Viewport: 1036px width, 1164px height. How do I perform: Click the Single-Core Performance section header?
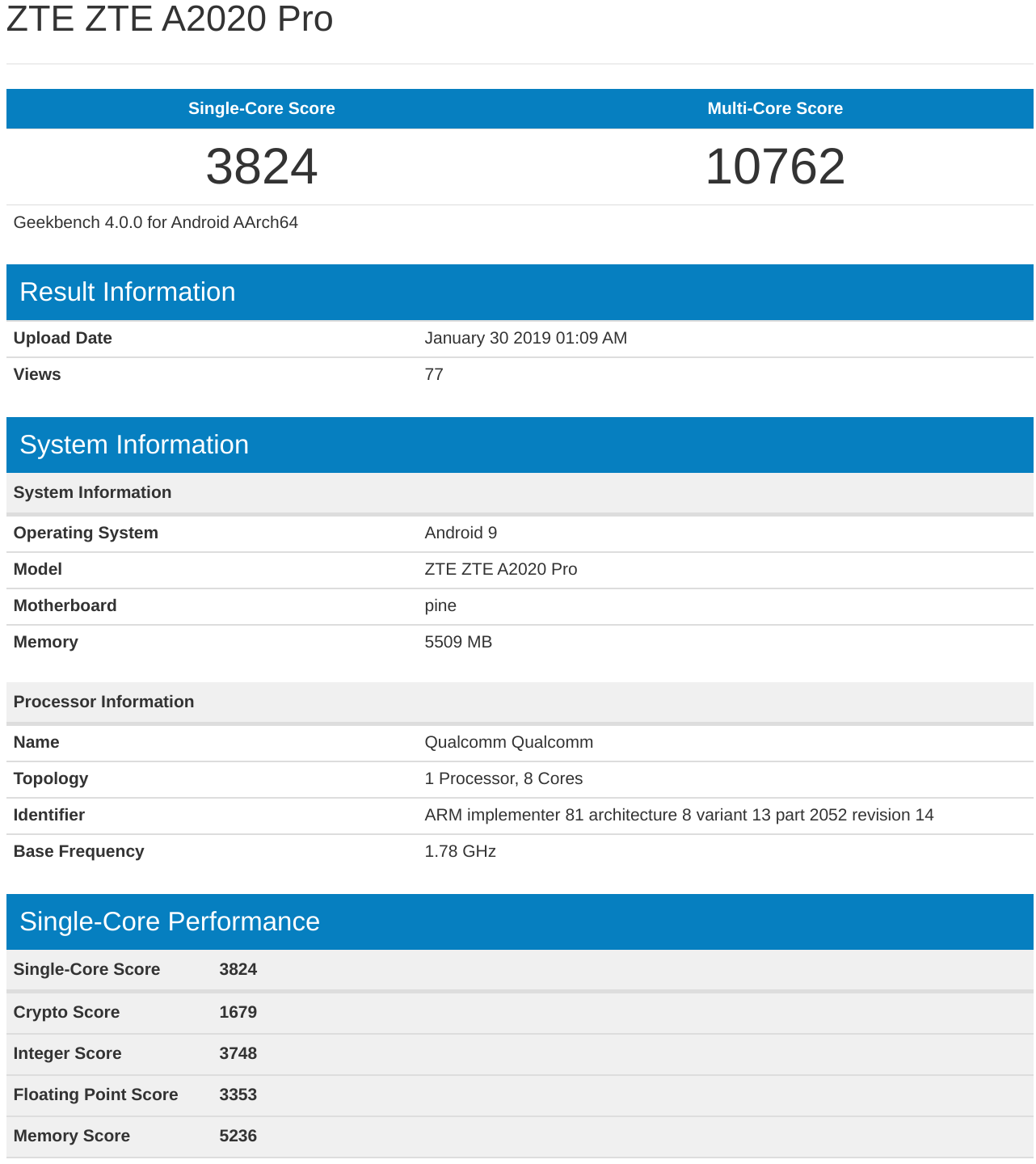pos(170,921)
